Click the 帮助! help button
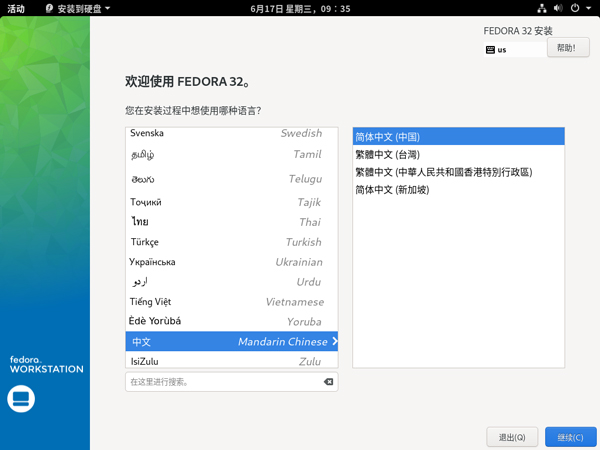Viewport: 600px width, 450px height. [x=566, y=48]
